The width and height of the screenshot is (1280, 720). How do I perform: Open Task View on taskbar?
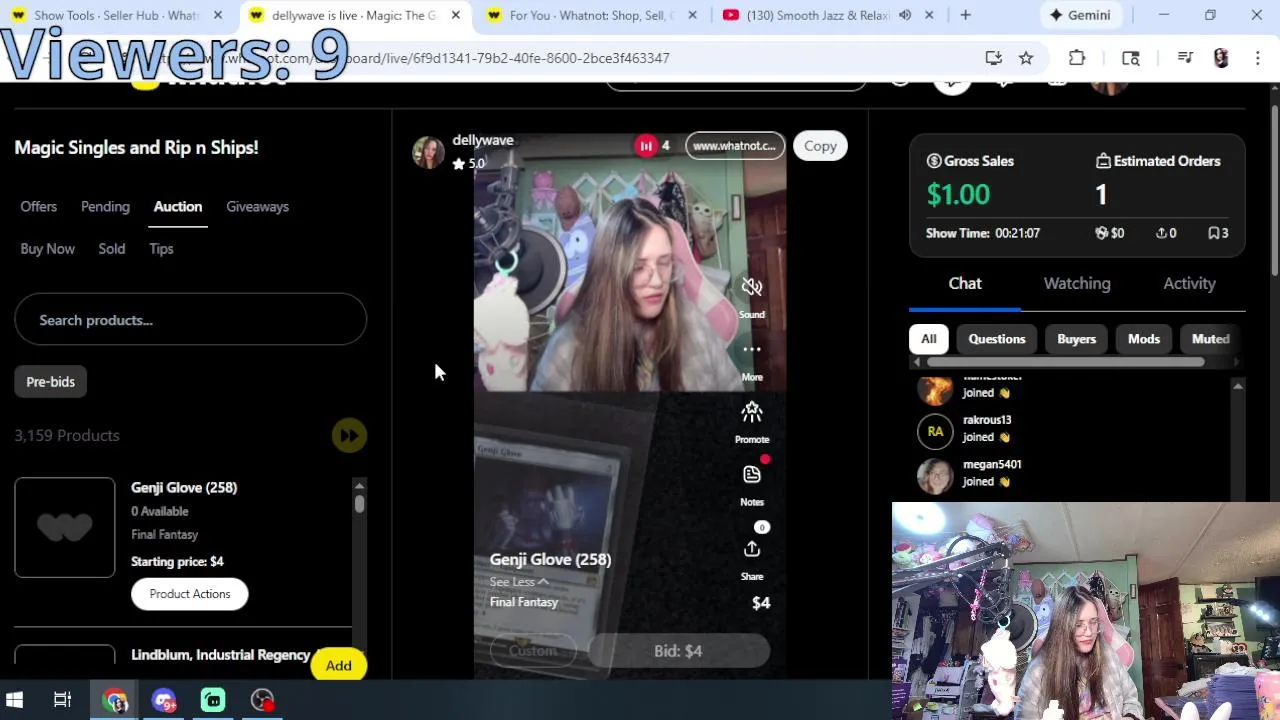tap(62, 700)
